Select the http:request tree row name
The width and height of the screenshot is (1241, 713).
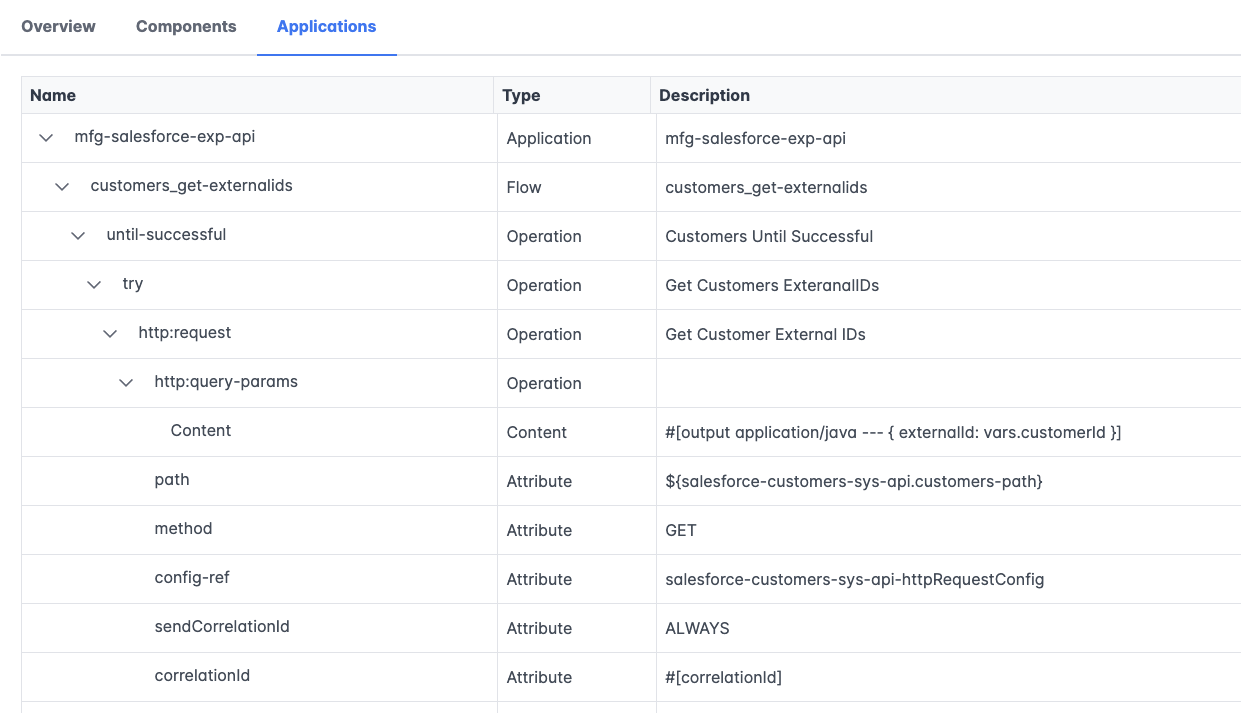click(185, 332)
